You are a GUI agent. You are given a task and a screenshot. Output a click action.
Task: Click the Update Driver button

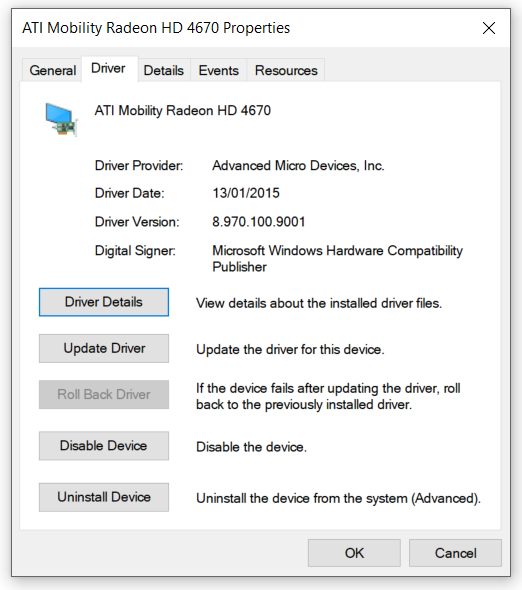pos(104,348)
